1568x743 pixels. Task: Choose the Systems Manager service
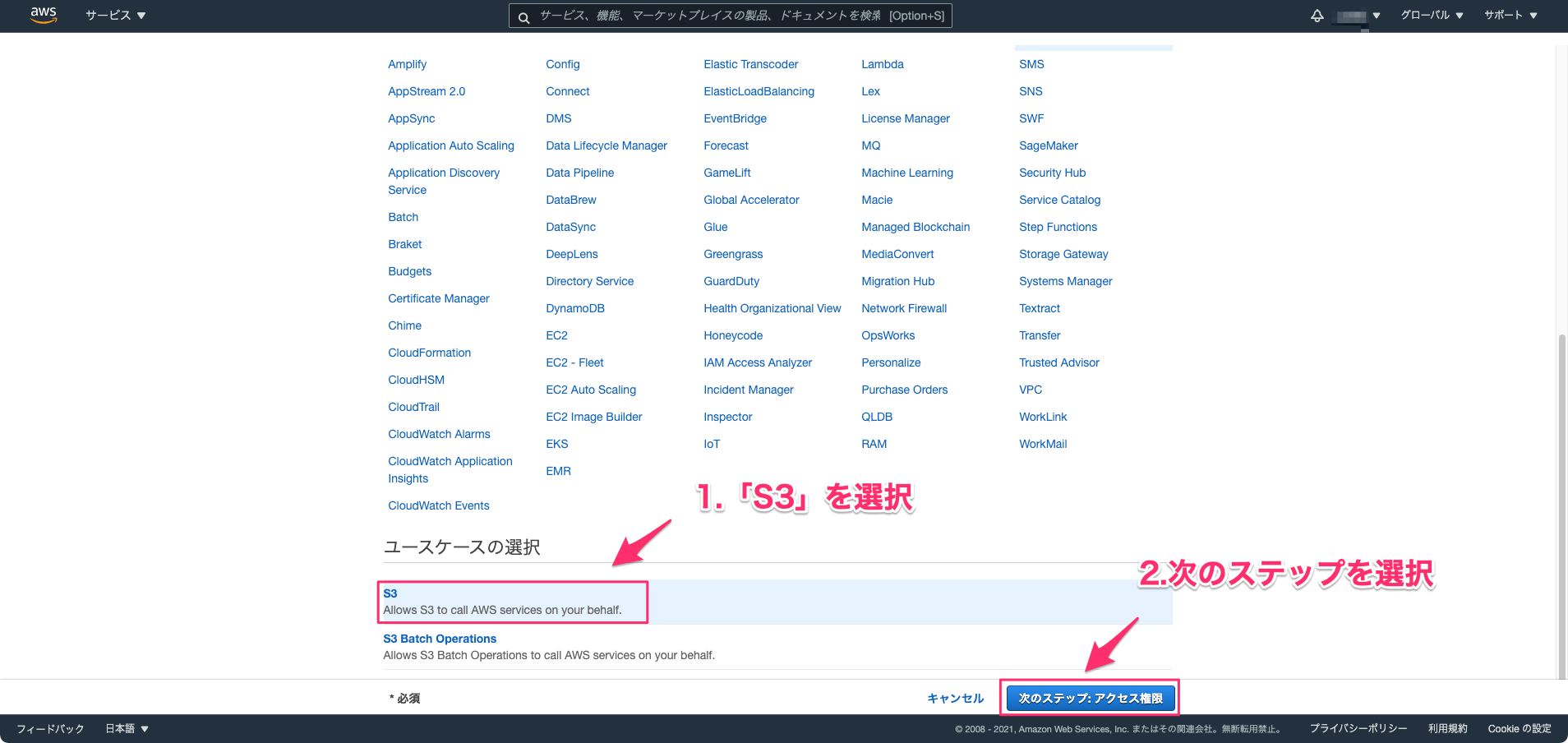(x=1066, y=281)
